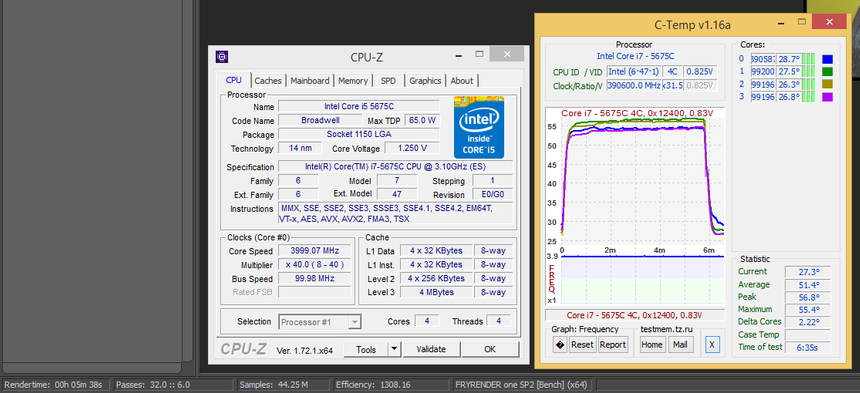Click core 2 temperature 26.3°
Image resolution: width=860 pixels, height=393 pixels.
point(789,84)
